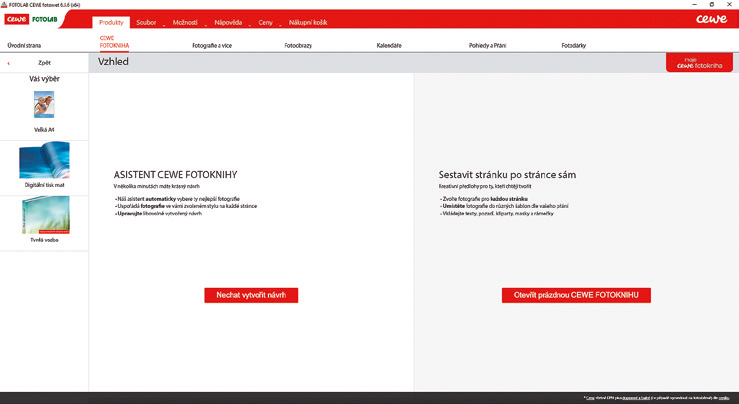The height and width of the screenshot is (404, 739).
Task: Click the moje CEWE fotokniha button
Action: pyautogui.click(x=699, y=63)
